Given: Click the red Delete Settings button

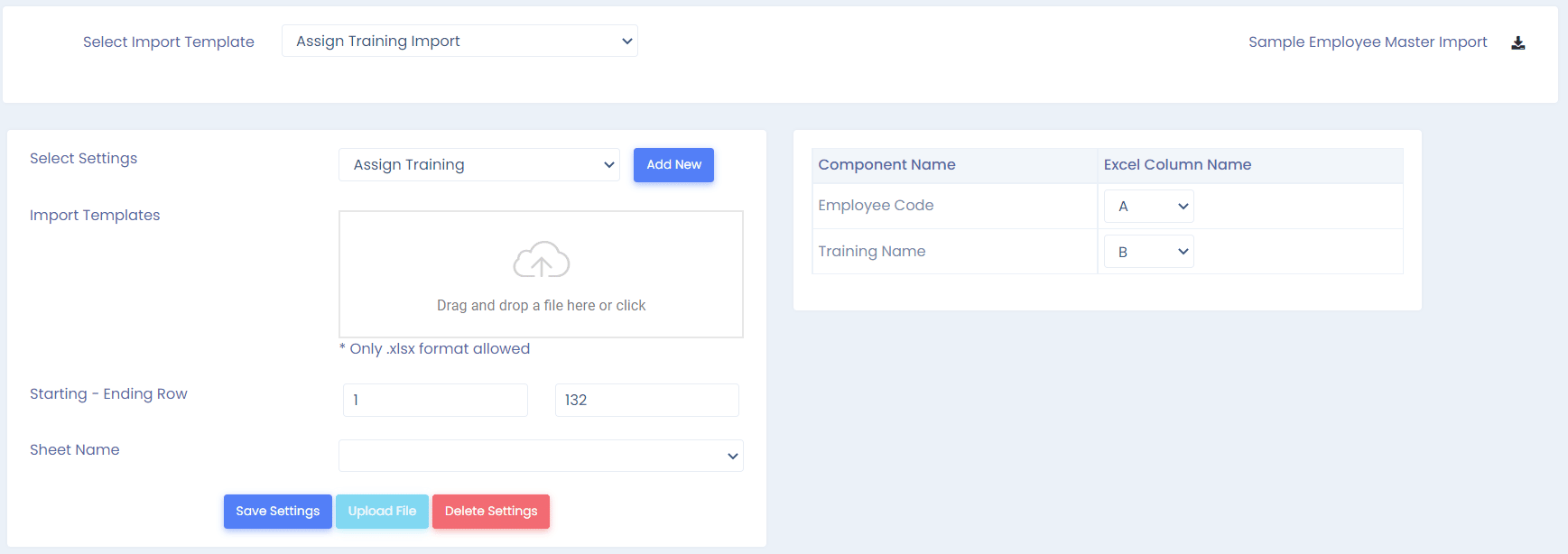Looking at the screenshot, I should (490, 512).
